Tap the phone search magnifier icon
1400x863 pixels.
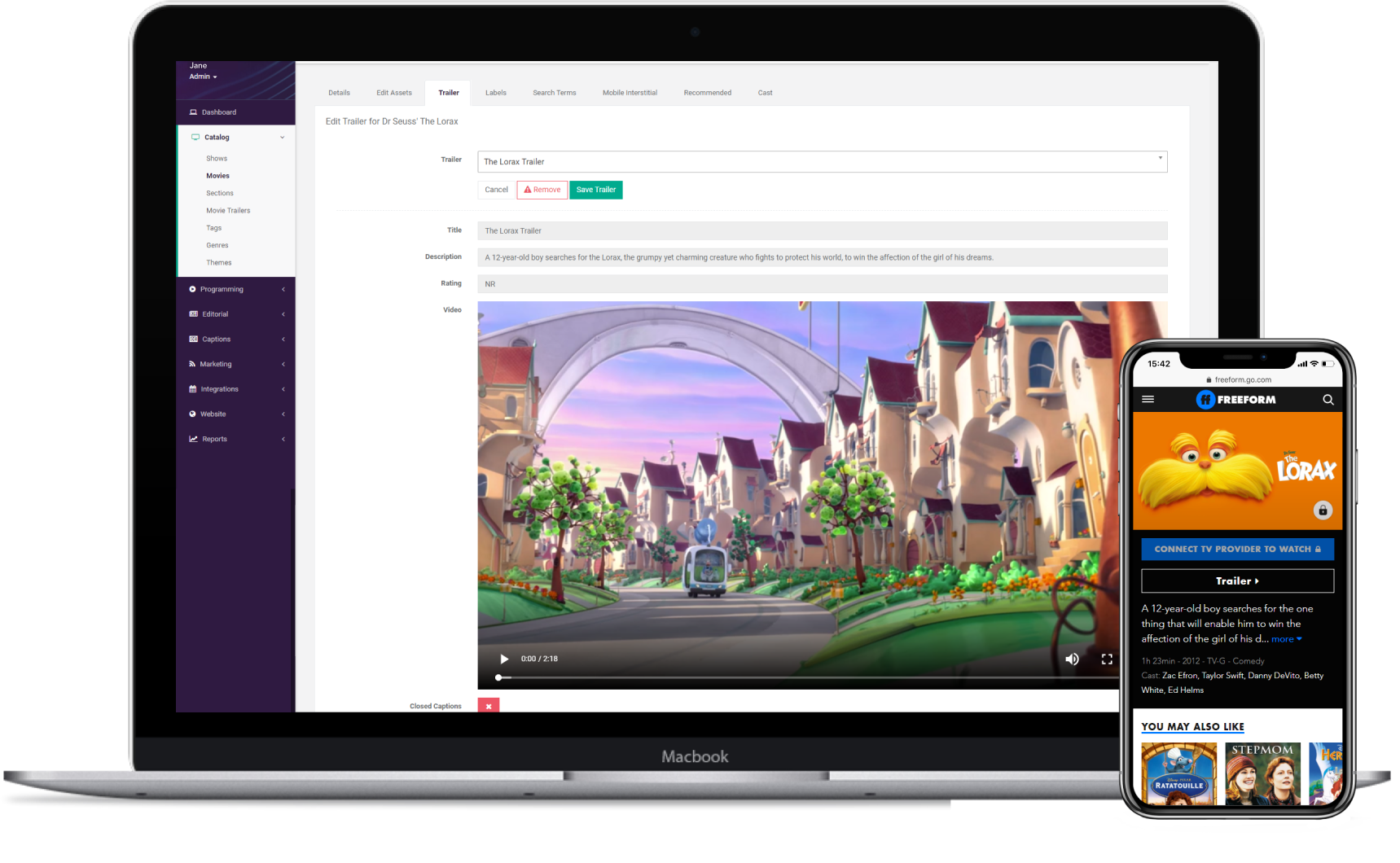pos(1328,400)
